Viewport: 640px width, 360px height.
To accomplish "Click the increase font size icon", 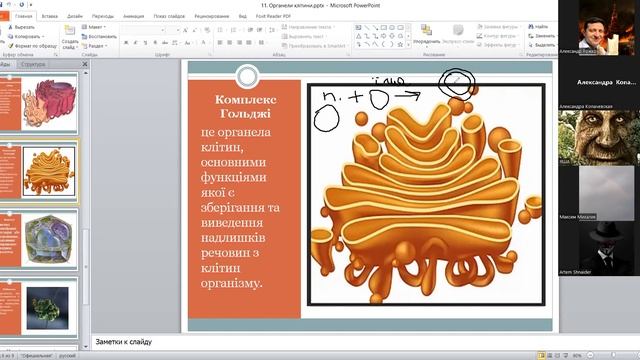I will pyautogui.click(x=185, y=30).
